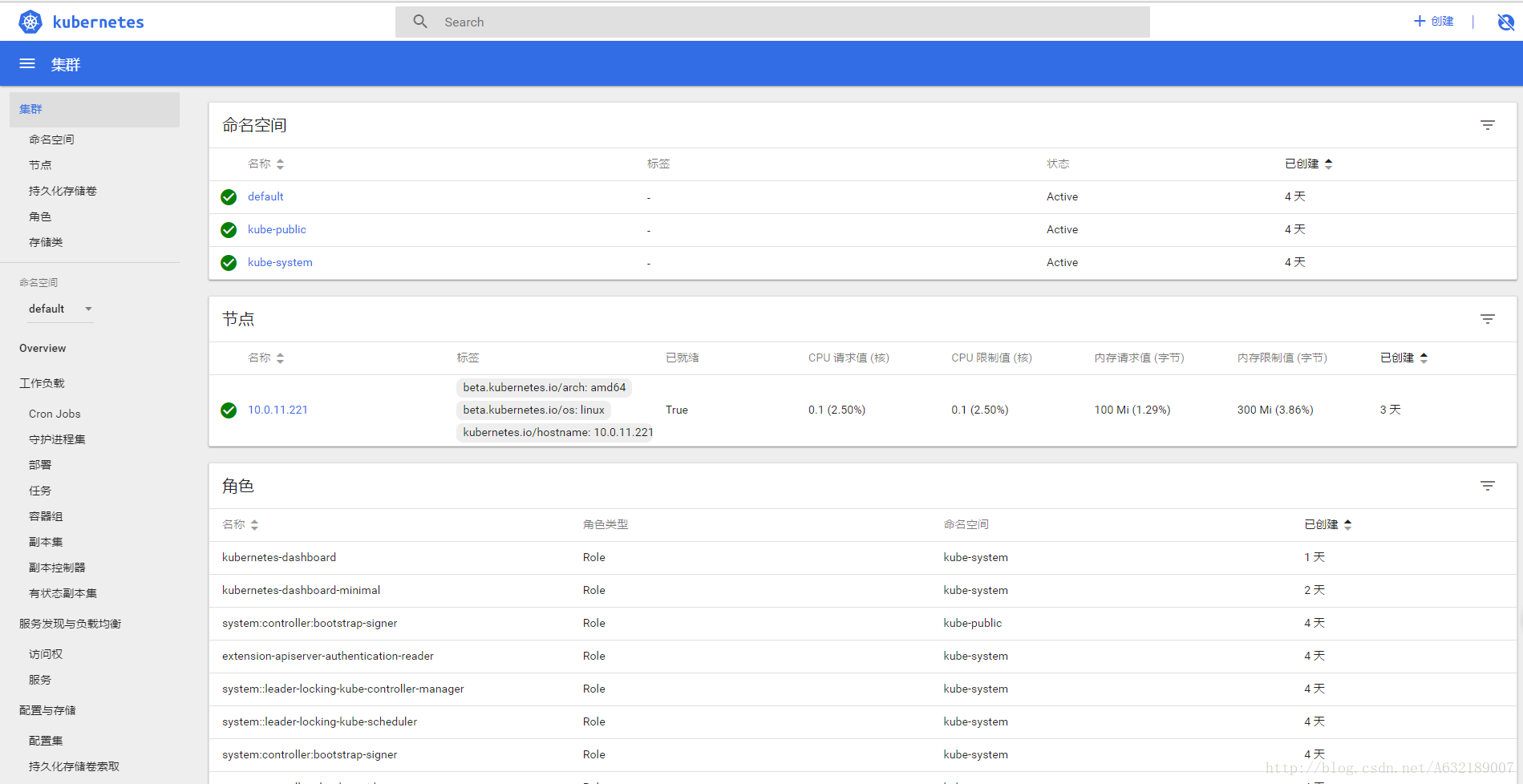Open 副本控制器 in sidebar
The image size is (1523, 784).
pos(57,568)
